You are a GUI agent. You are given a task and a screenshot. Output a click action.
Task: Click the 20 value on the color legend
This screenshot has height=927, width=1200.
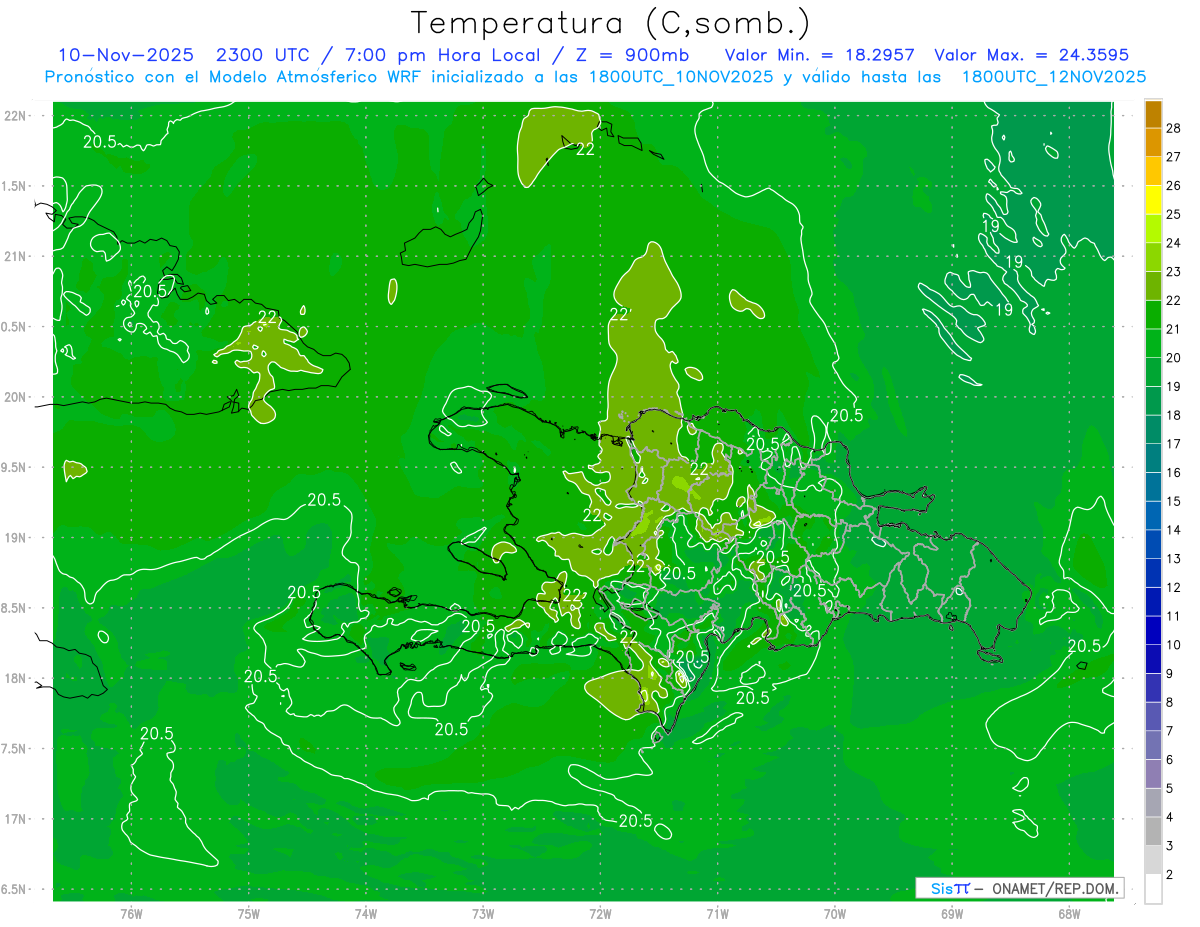(1175, 358)
